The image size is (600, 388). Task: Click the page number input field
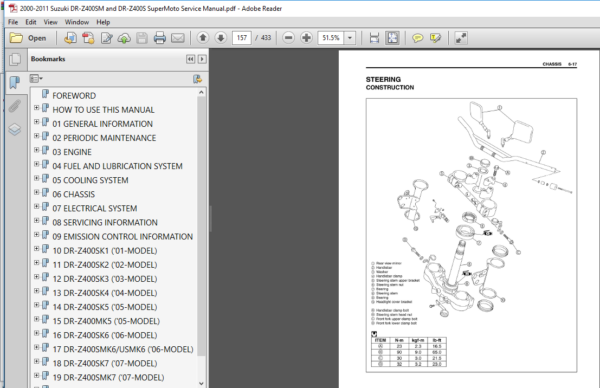[242, 37]
